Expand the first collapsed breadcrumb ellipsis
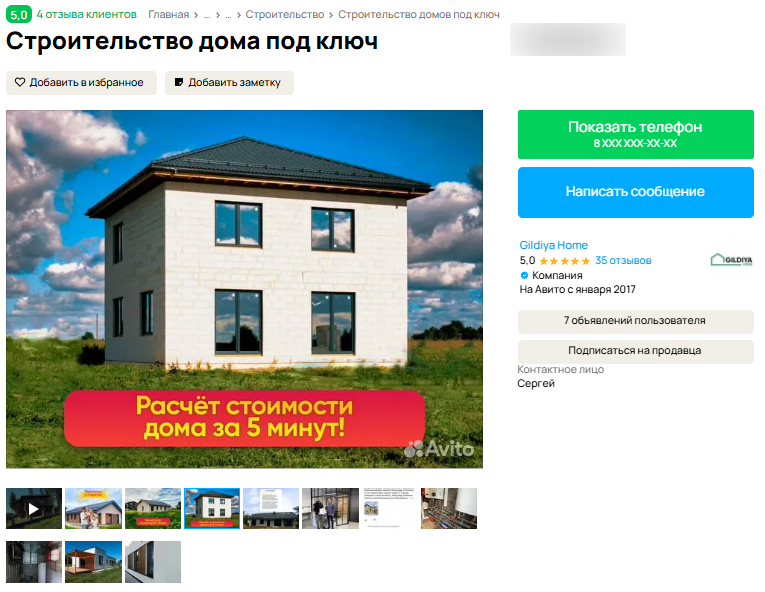 [206, 15]
